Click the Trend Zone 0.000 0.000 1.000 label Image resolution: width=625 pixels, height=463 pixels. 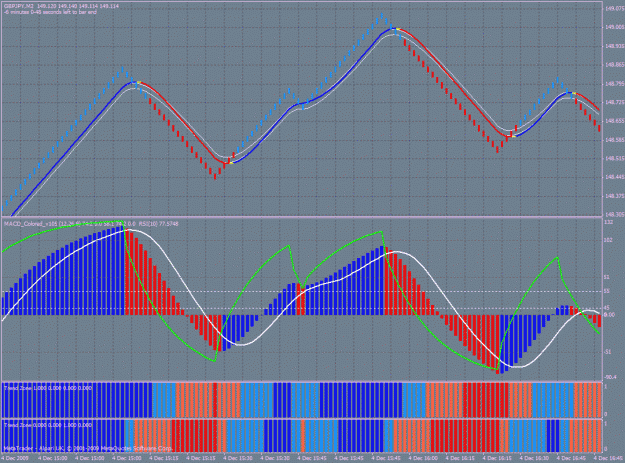pyautogui.click(x=47, y=425)
